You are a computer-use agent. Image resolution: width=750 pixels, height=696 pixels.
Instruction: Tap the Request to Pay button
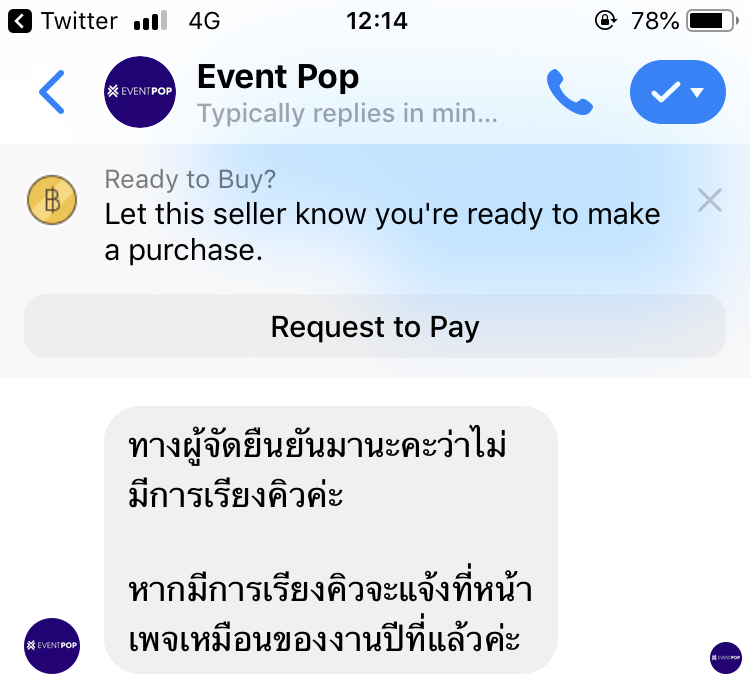(375, 326)
